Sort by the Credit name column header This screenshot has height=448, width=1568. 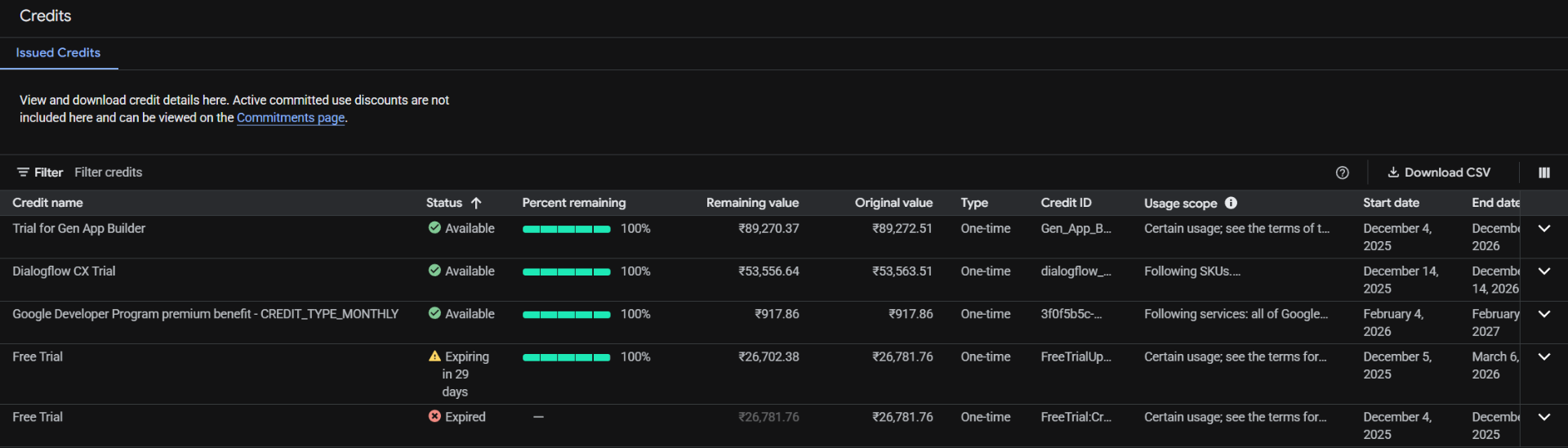click(x=47, y=203)
